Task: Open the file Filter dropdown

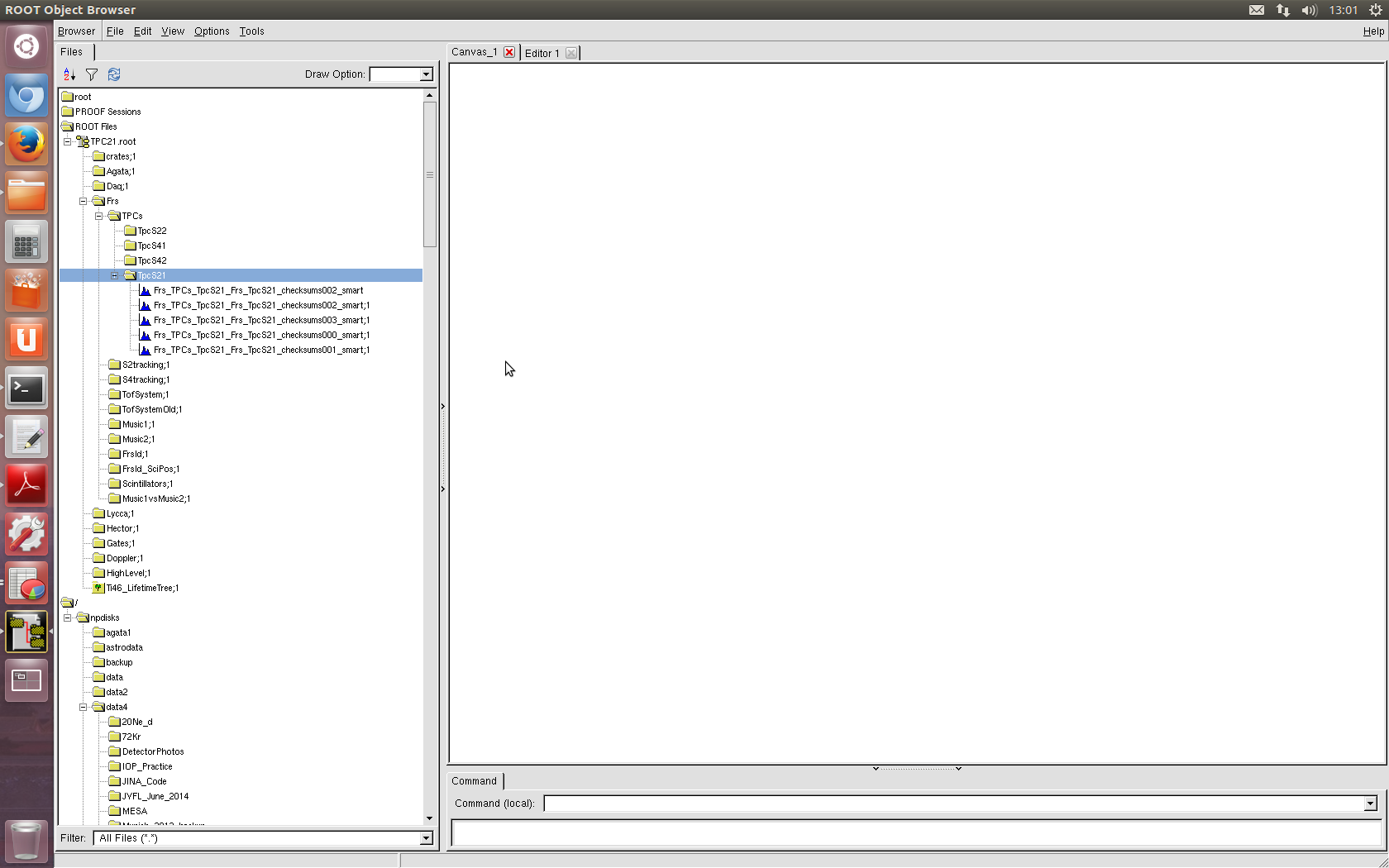Action: click(426, 838)
